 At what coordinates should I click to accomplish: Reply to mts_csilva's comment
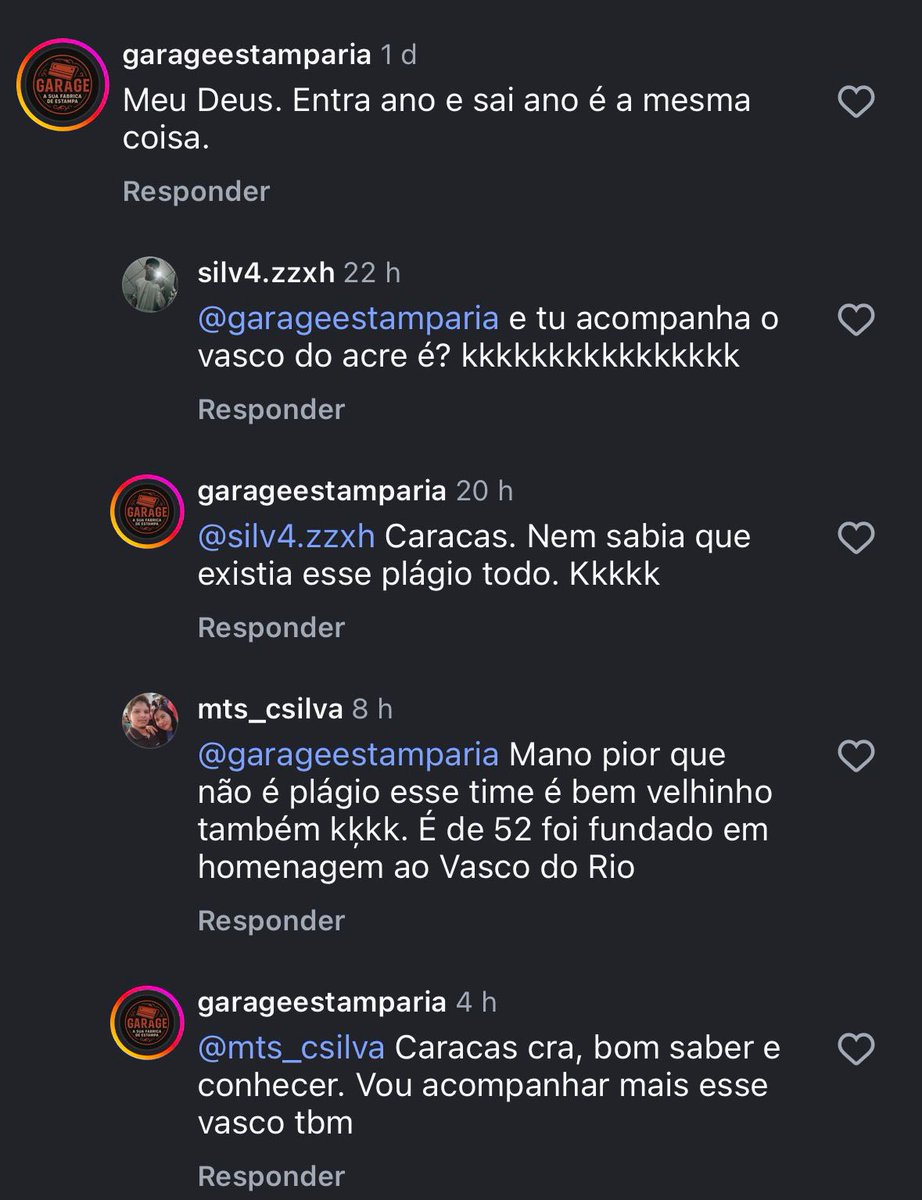coord(271,920)
